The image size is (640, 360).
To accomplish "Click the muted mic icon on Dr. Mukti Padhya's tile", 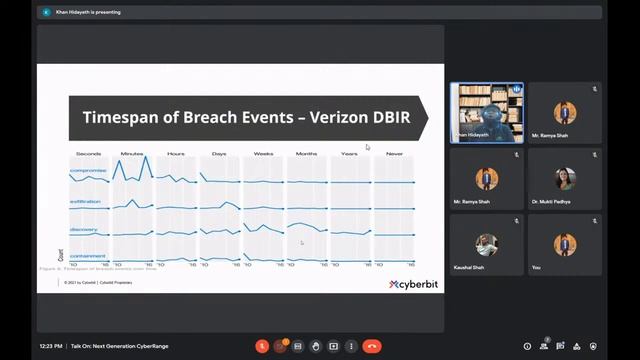I will [595, 155].
